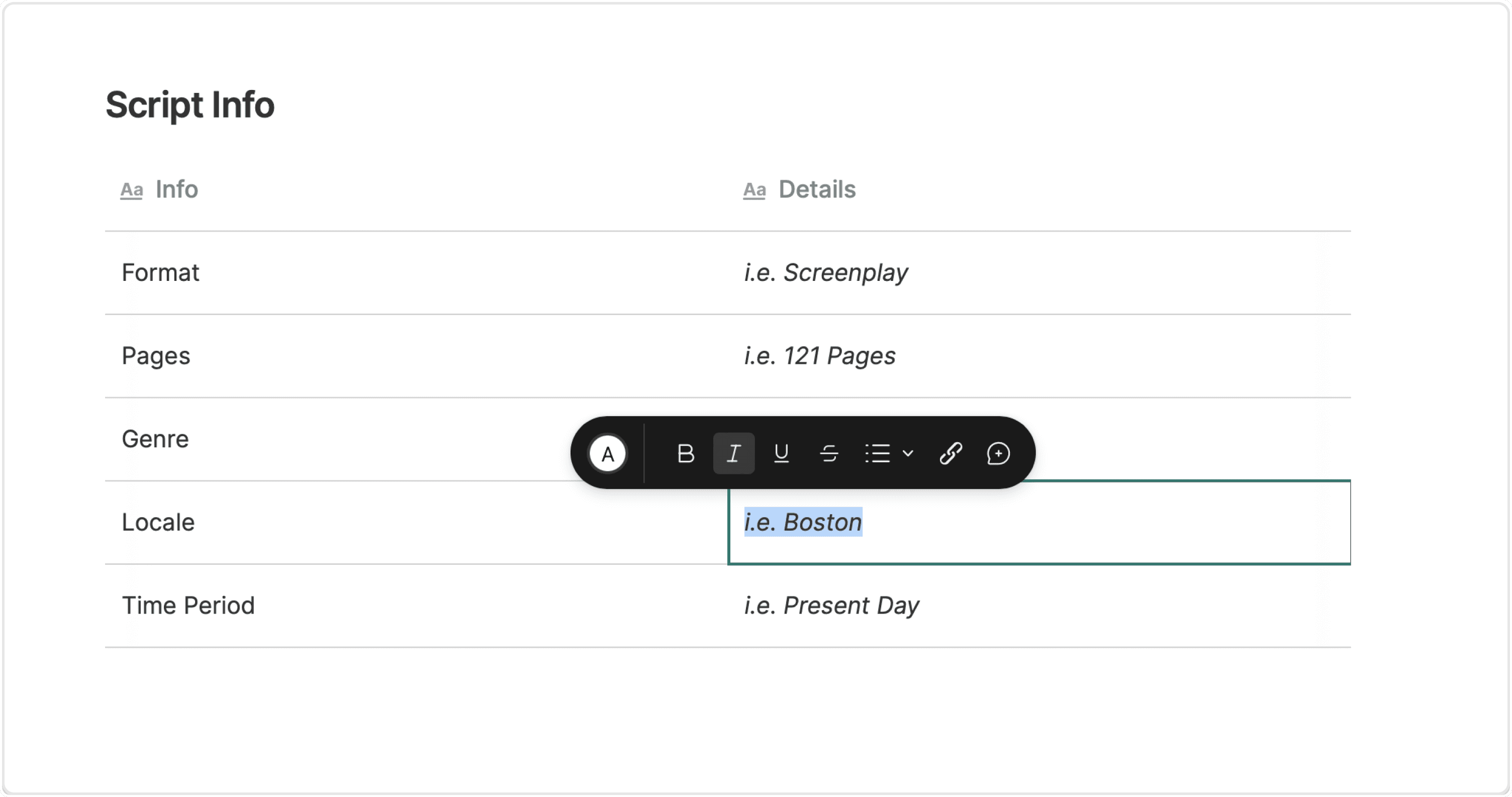This screenshot has width=1512, height=797.
Task: Select the Format cell
Action: point(416,273)
